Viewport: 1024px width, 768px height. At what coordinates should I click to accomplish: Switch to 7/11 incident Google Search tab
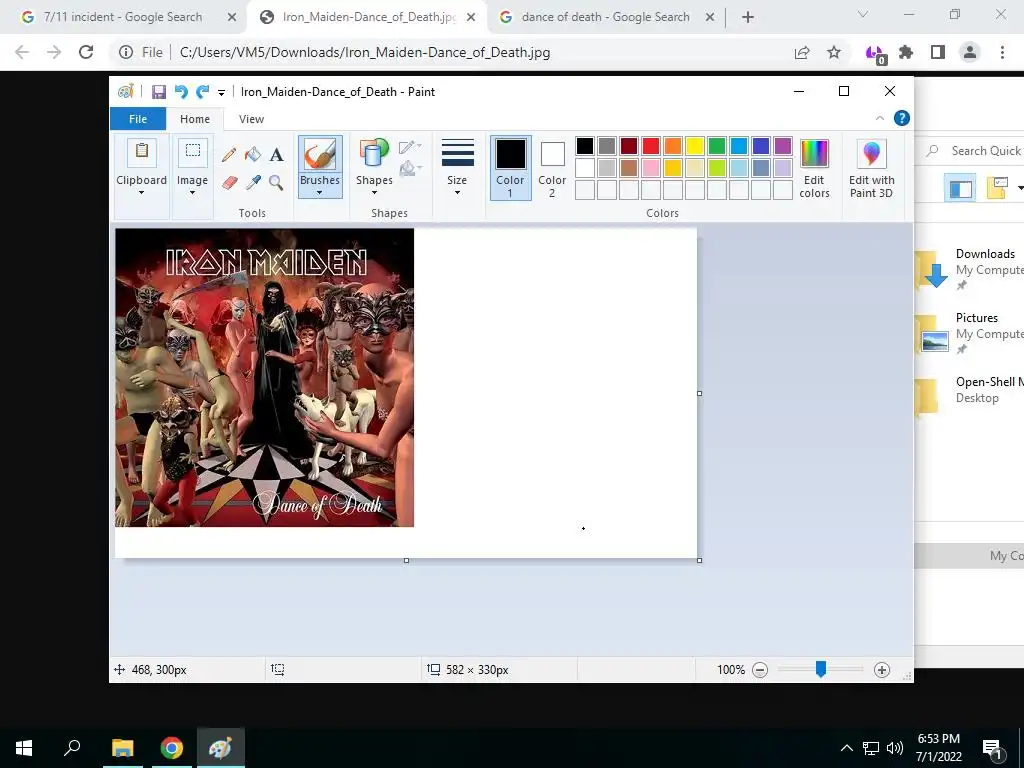coord(123,17)
